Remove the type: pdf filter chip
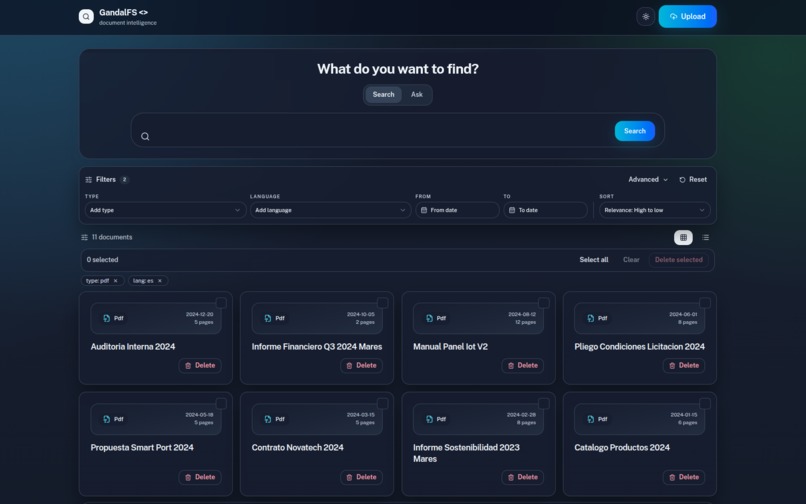The height and width of the screenshot is (504, 806). click(x=116, y=281)
